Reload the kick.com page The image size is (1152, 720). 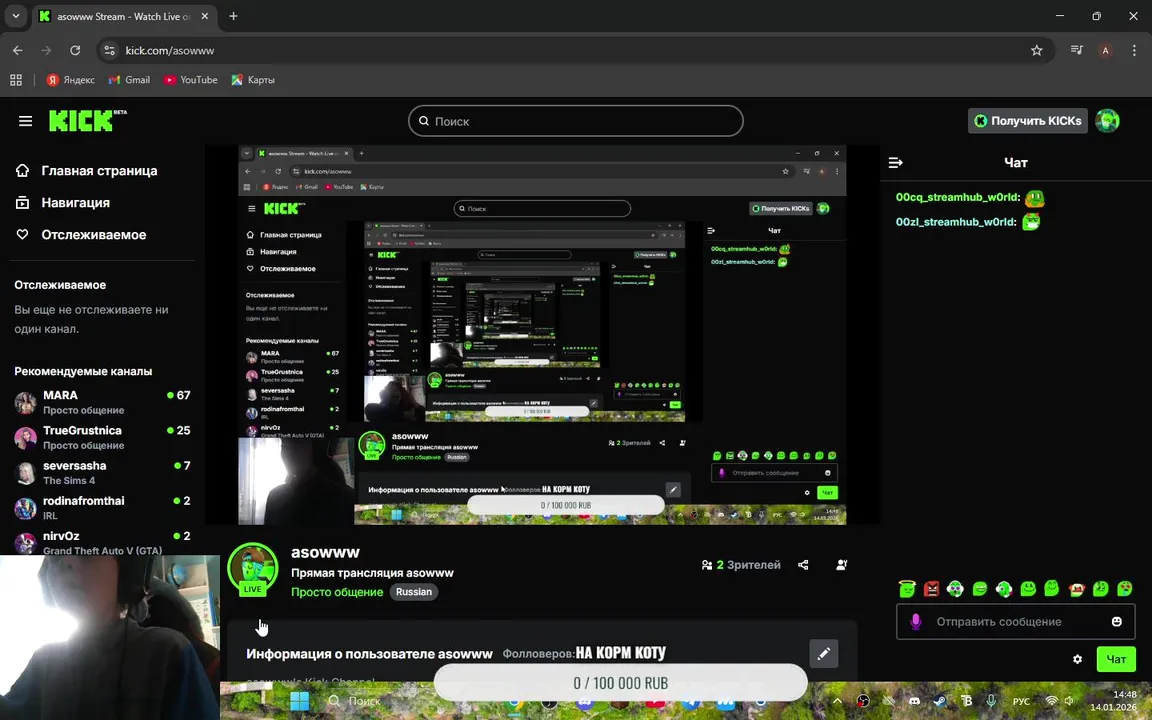pos(75,51)
